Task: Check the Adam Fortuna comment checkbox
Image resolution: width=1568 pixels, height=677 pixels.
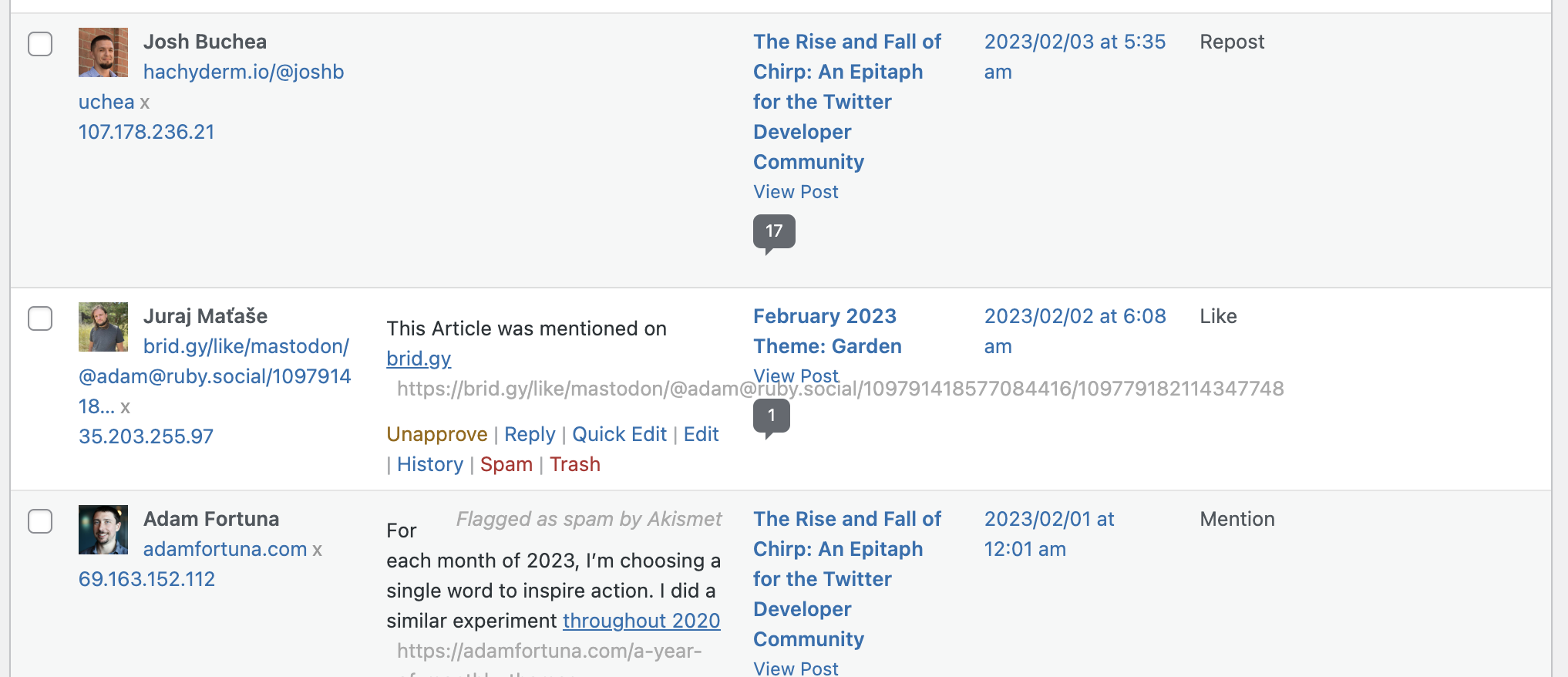Action: (x=40, y=521)
